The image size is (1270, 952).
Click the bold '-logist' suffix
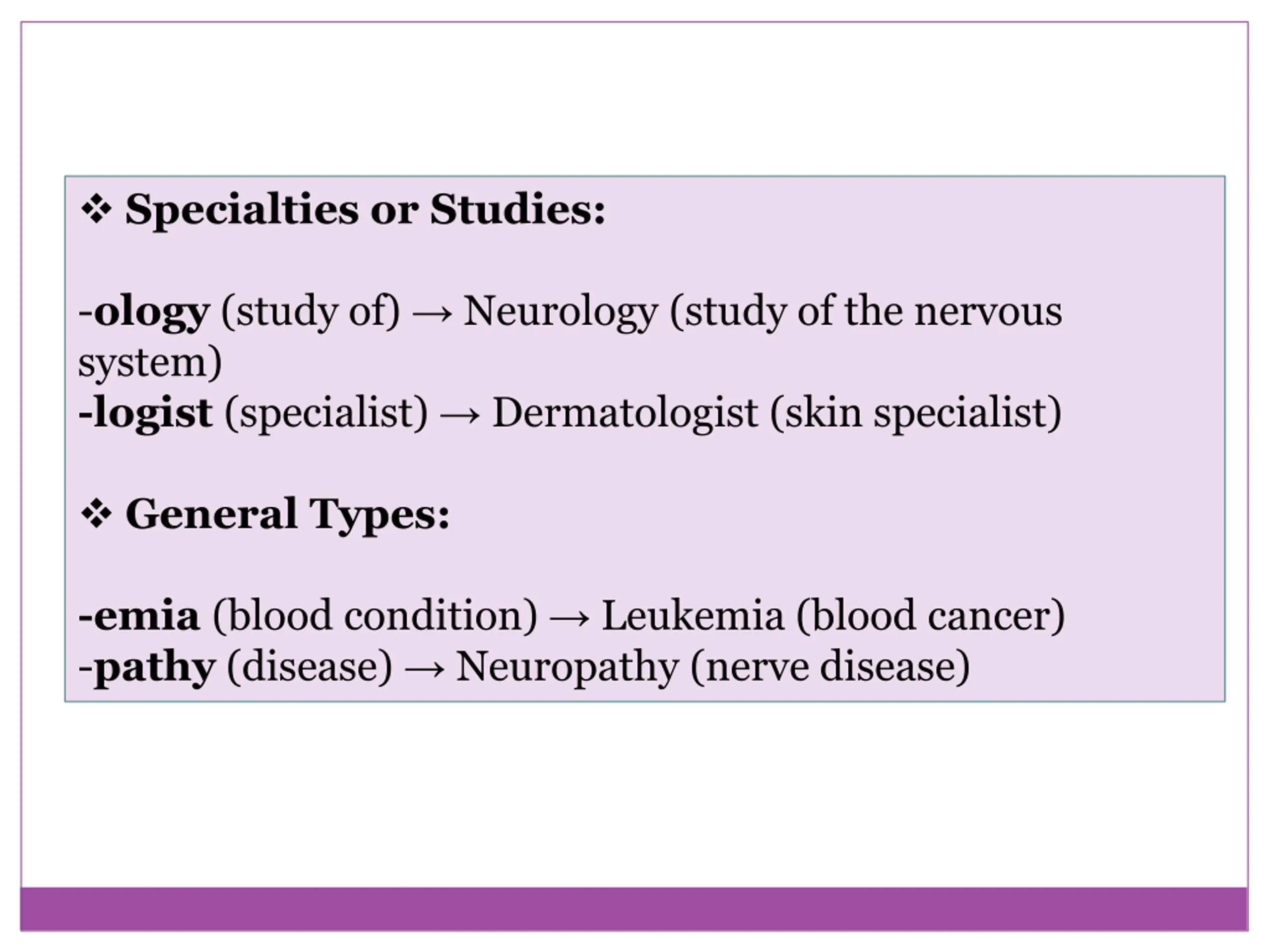145,414
